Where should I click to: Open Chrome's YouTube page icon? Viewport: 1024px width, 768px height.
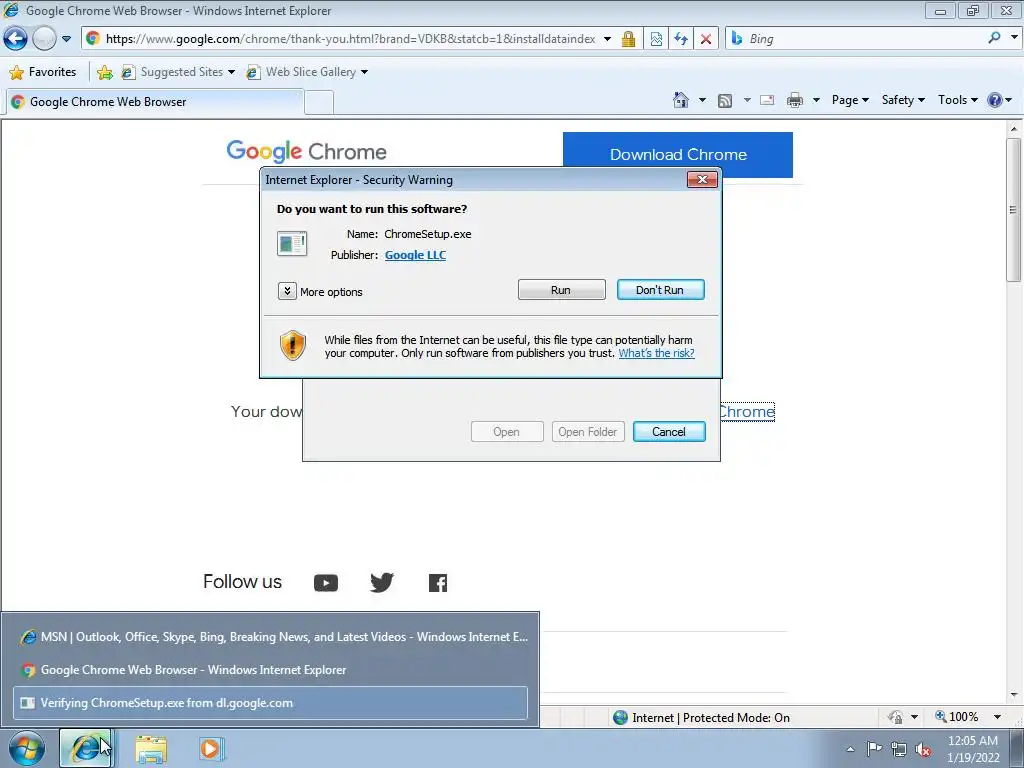coord(326,583)
